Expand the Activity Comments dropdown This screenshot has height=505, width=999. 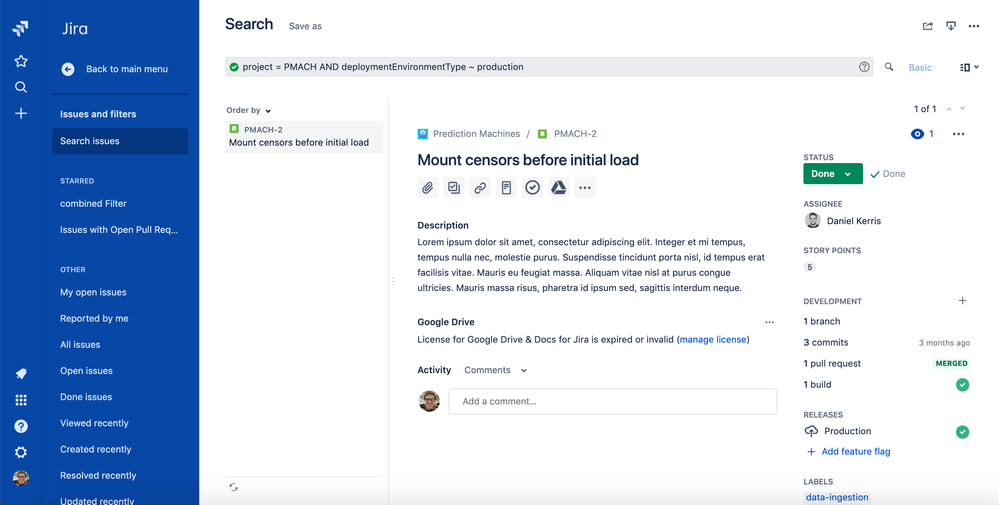[496, 370]
